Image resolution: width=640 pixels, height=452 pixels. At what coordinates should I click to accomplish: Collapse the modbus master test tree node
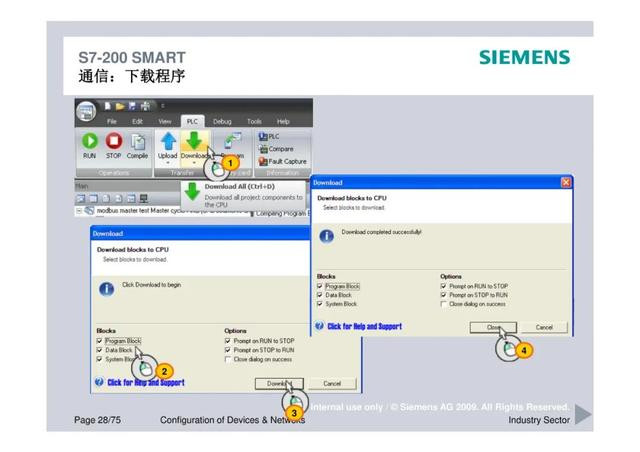(79, 211)
